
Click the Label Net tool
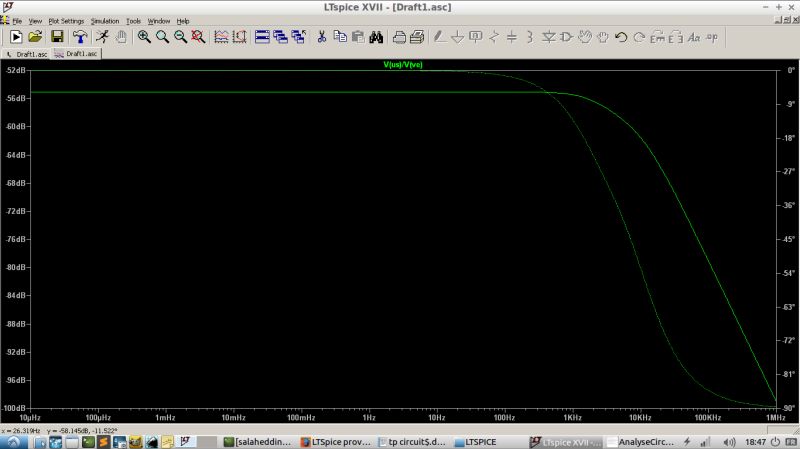point(476,37)
